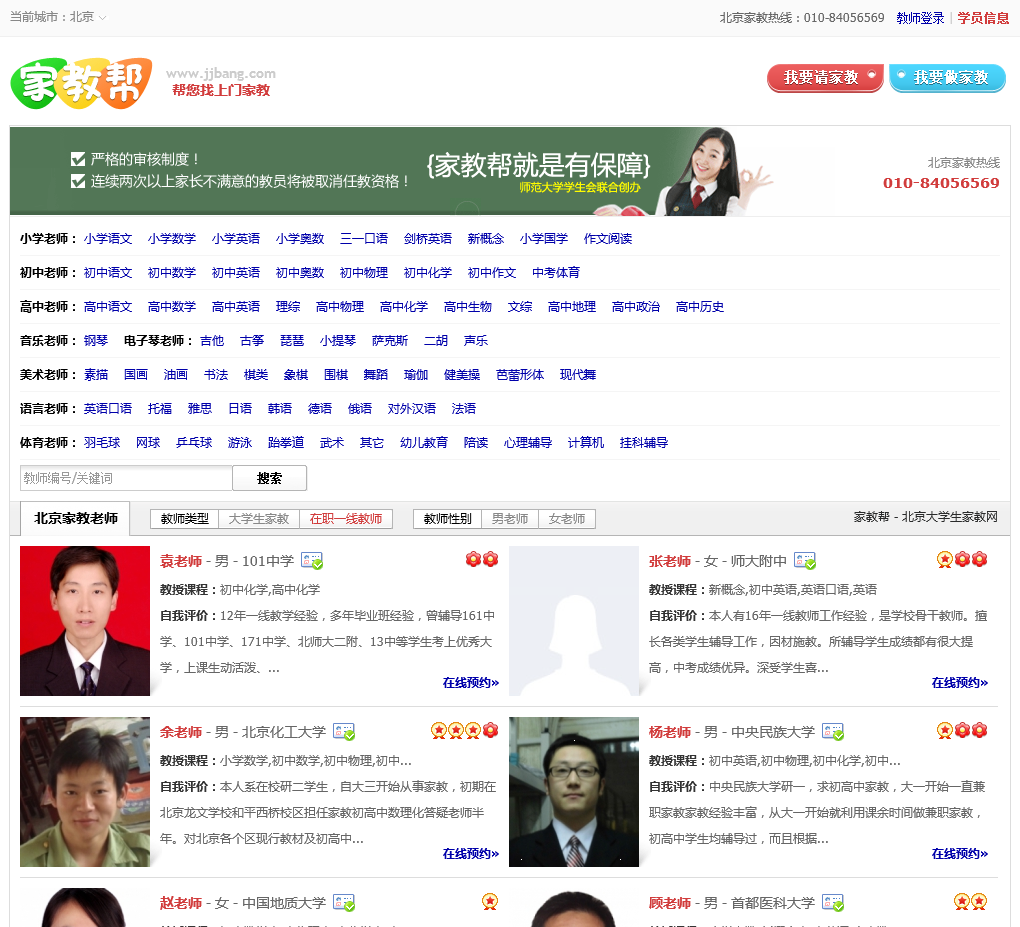The image size is (1020, 927).
Task: Select 萨克斯 instrument link
Action: pyautogui.click(x=390, y=340)
